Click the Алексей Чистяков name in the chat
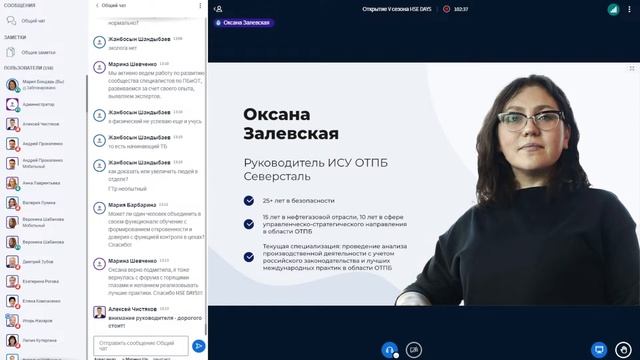Screen dimensions: 640x360 pyautogui.click(x=133, y=309)
